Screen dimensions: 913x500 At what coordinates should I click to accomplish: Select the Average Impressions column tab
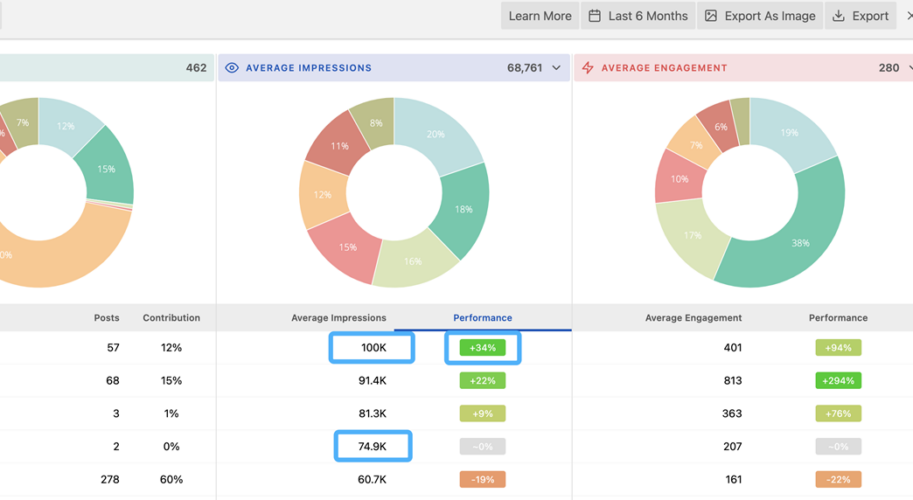coord(338,318)
